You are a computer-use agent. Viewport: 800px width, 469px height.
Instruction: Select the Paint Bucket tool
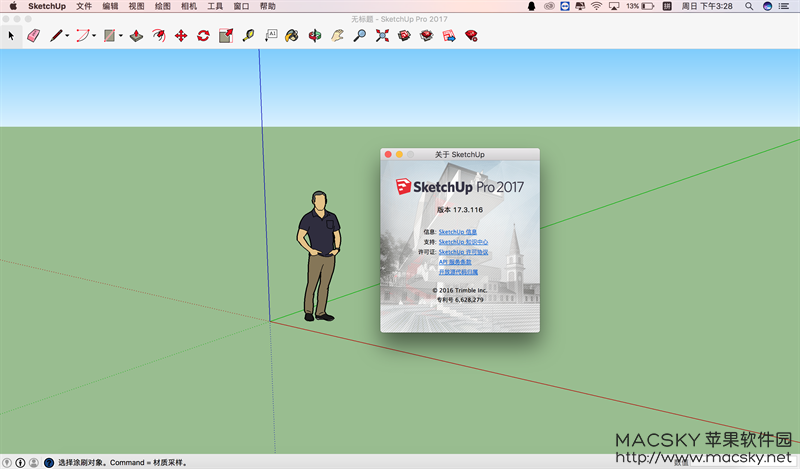[x=292, y=36]
